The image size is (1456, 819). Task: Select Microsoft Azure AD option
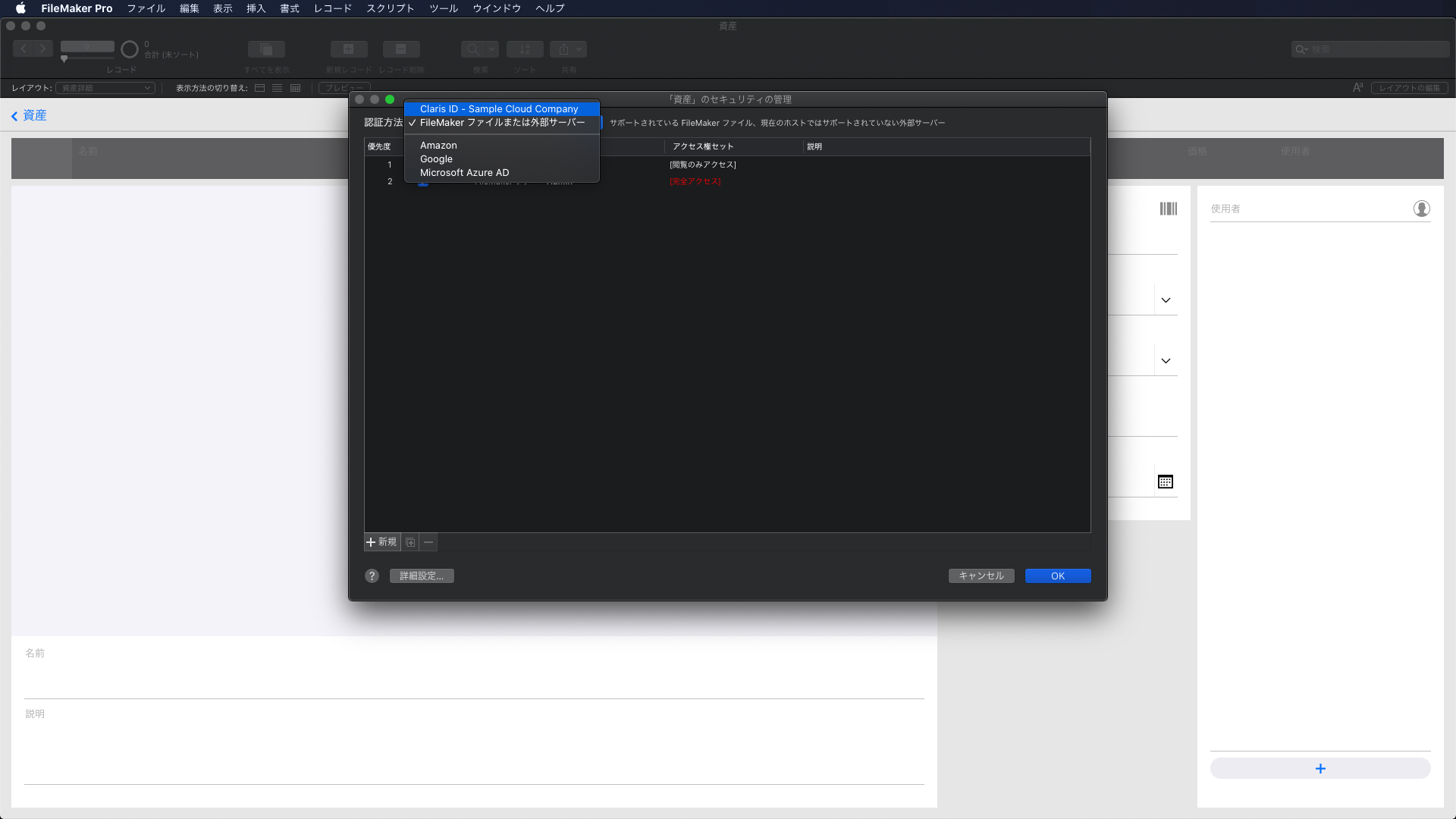[x=464, y=173]
